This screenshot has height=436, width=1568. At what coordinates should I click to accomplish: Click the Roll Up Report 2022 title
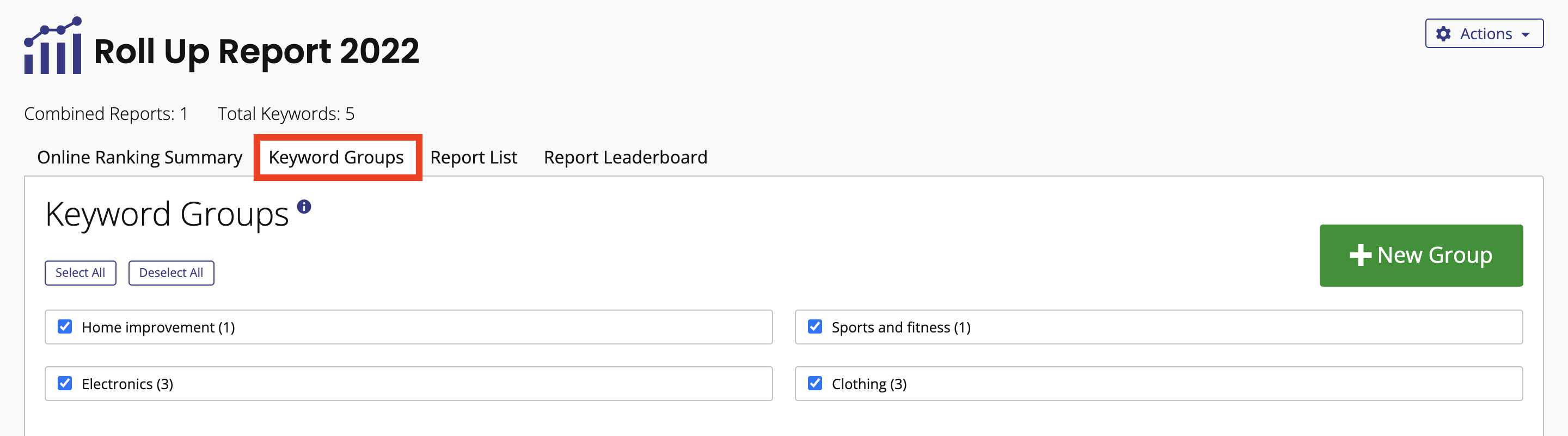256,51
